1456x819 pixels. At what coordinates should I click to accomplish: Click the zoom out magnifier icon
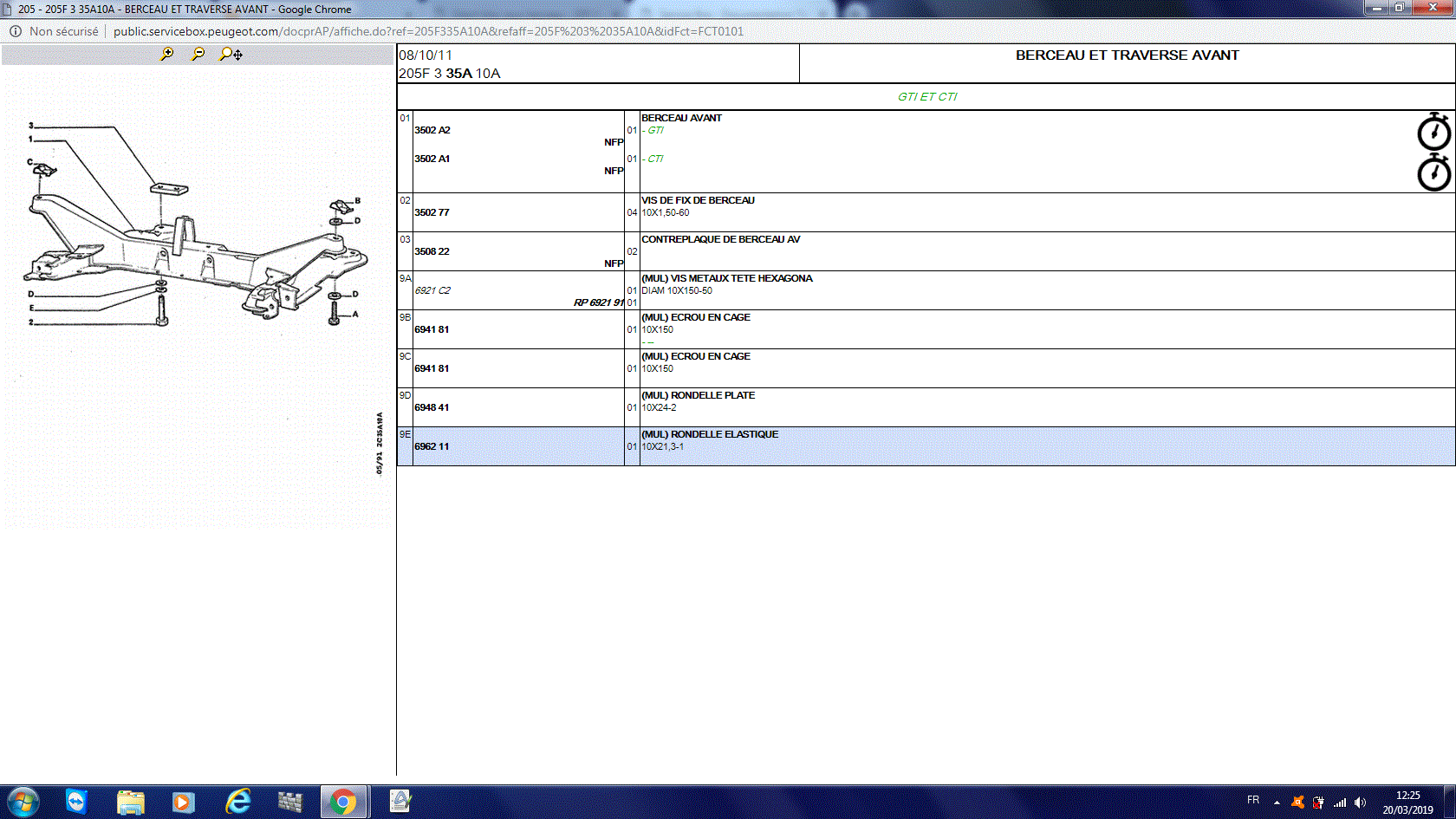[x=198, y=54]
